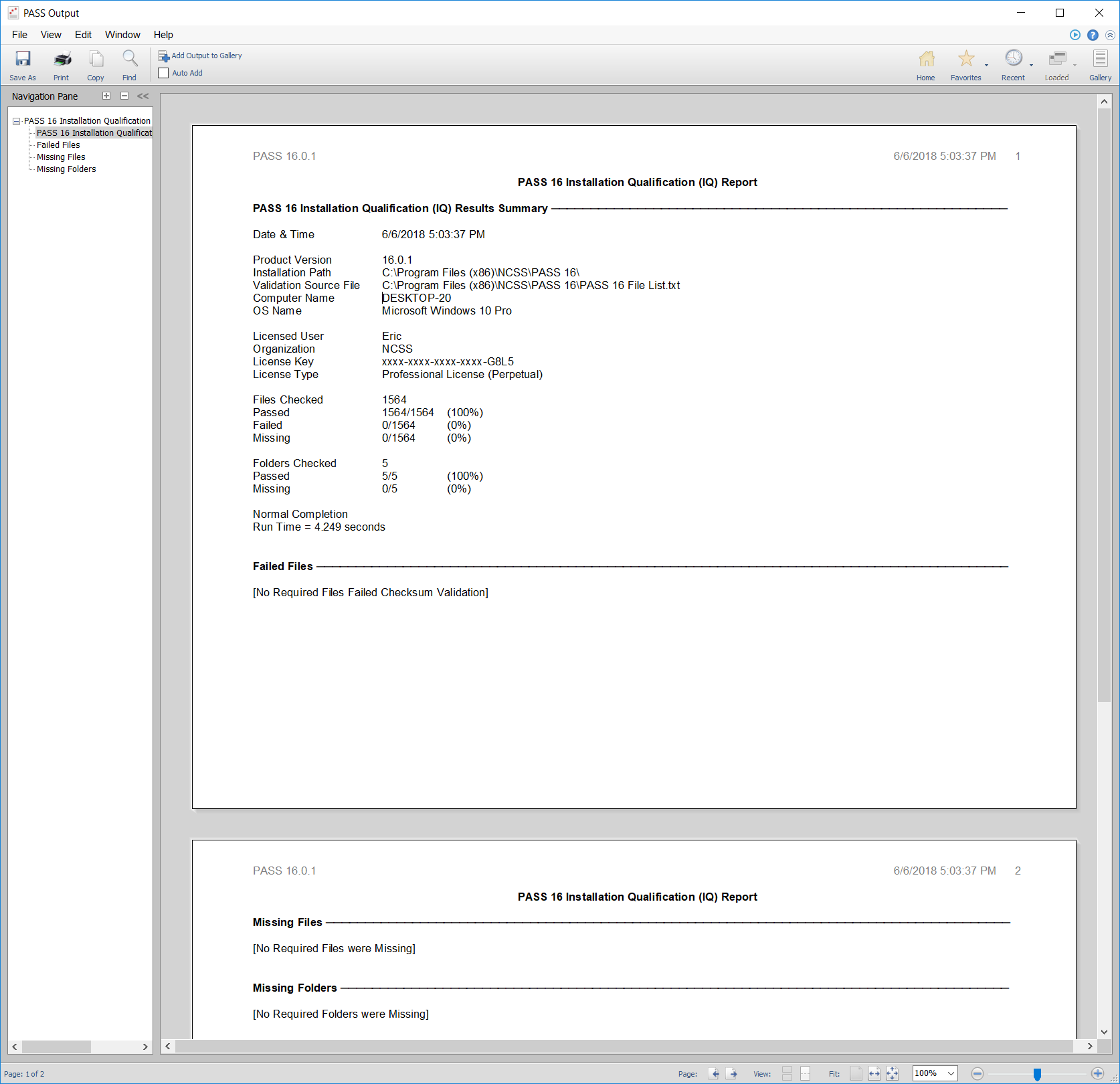This screenshot has height=1084, width=1120.
Task: Click navigation pane horizontal scroll right arrow
Action: pos(145,1047)
